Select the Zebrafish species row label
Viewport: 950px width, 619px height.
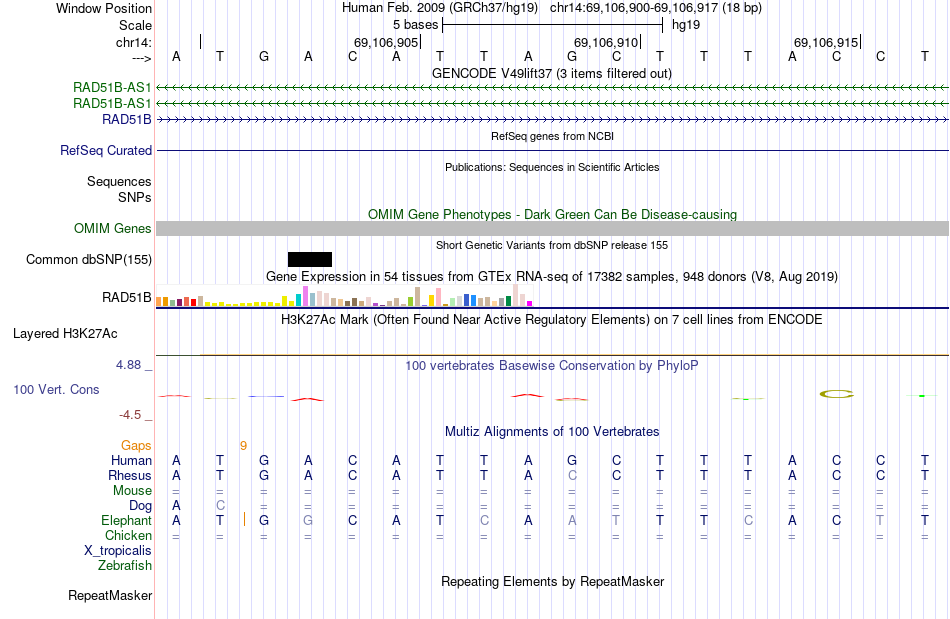coord(125,565)
